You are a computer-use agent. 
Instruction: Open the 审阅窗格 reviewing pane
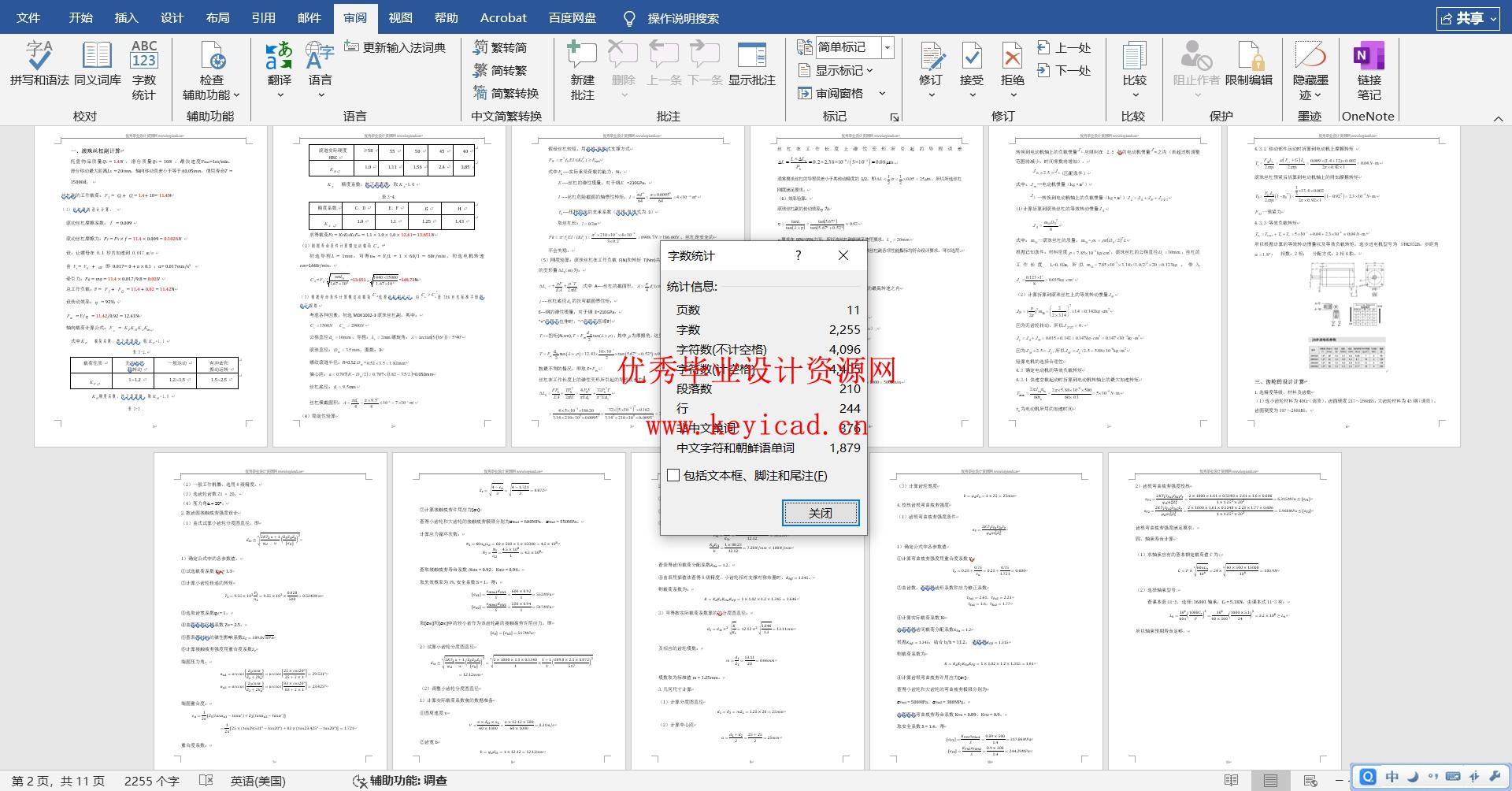click(x=831, y=93)
